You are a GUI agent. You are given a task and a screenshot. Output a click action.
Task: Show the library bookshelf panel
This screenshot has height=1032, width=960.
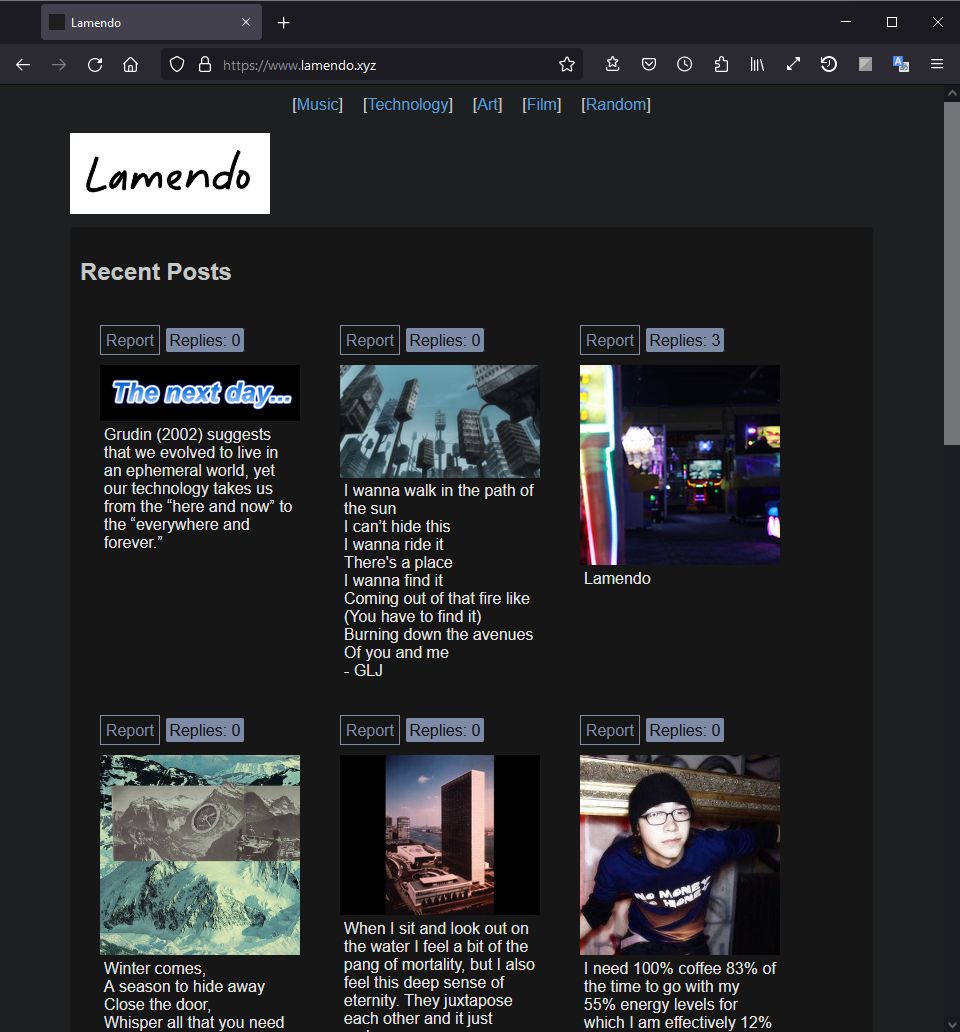[x=757, y=64]
